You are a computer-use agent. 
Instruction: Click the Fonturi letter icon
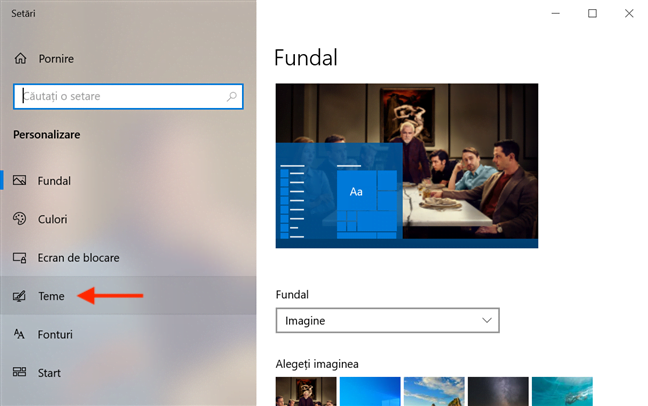[x=20, y=334]
